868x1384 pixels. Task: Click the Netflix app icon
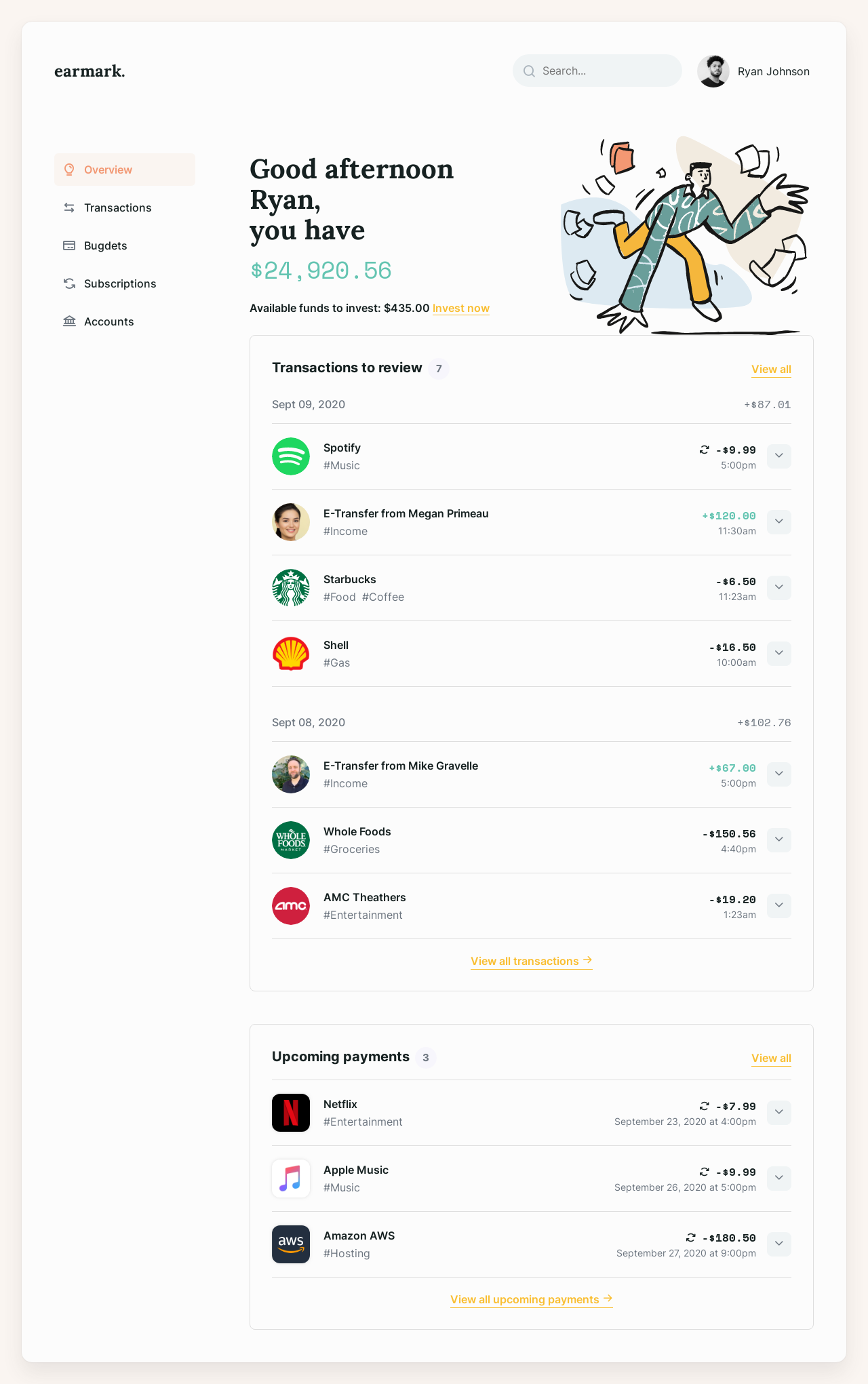point(291,1113)
